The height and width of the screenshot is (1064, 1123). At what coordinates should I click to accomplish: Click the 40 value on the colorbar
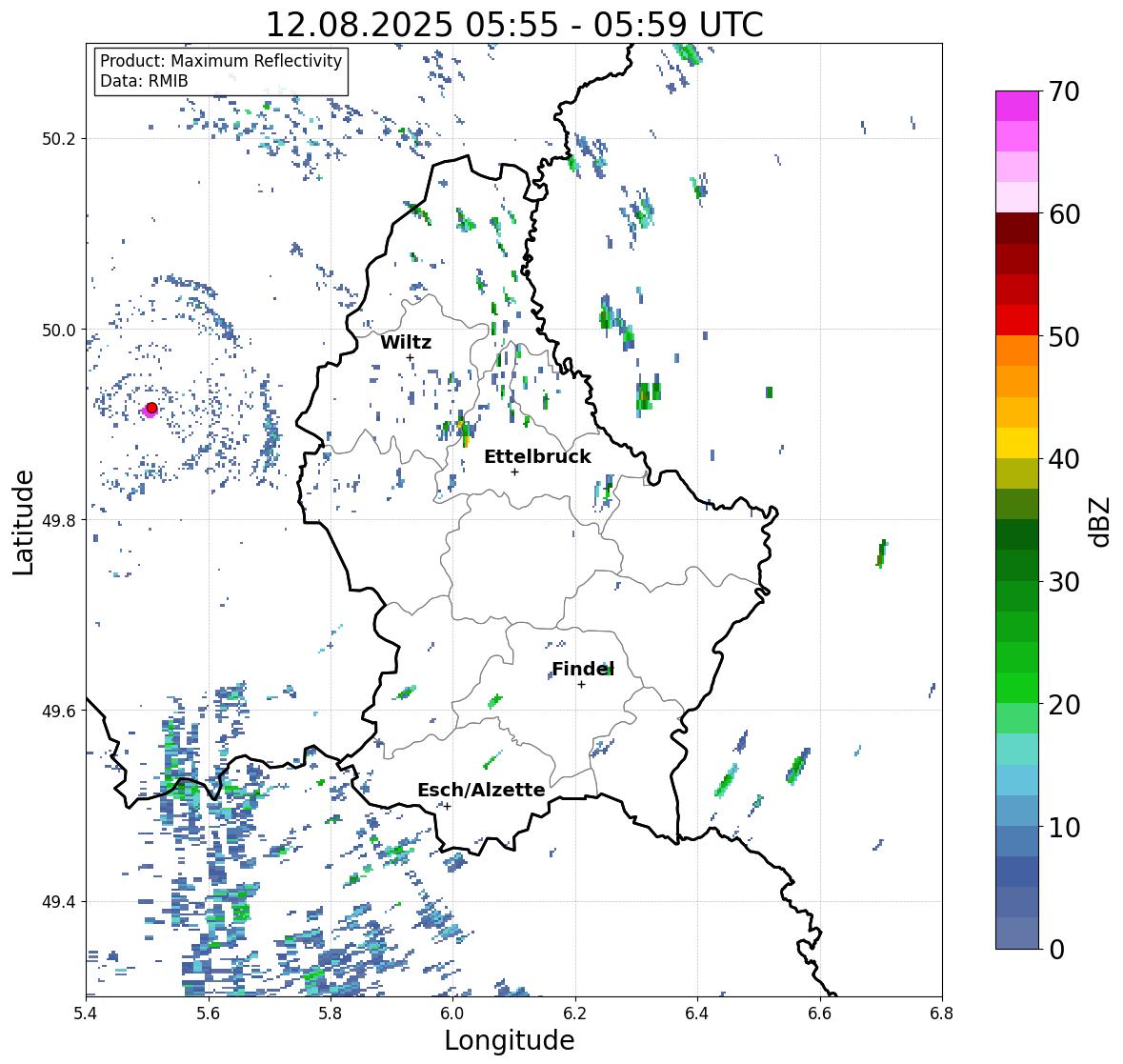tap(1064, 459)
